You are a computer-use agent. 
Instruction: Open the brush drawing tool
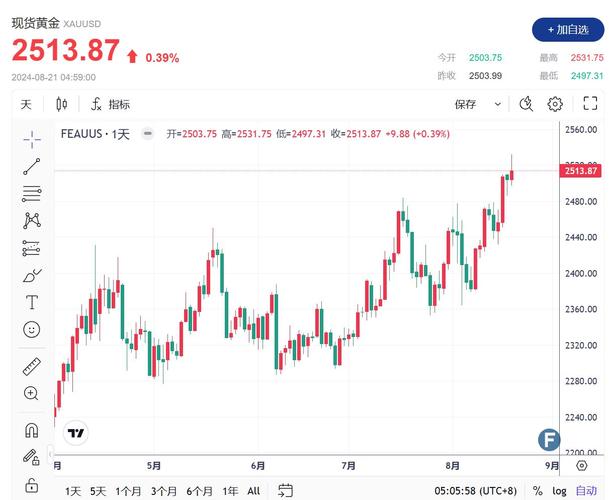(x=32, y=275)
